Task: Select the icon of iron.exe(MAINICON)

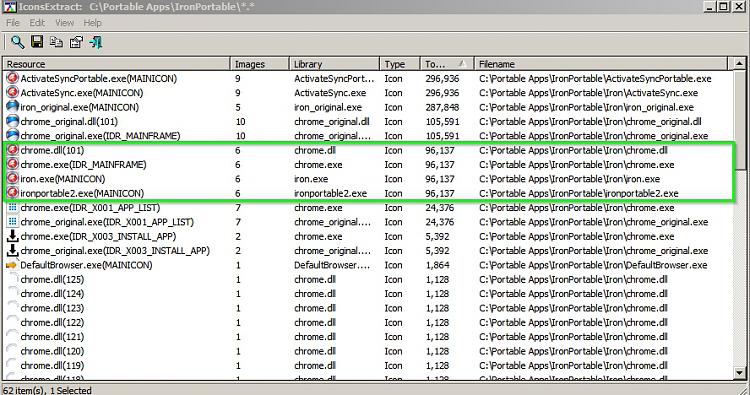Action: [12, 178]
